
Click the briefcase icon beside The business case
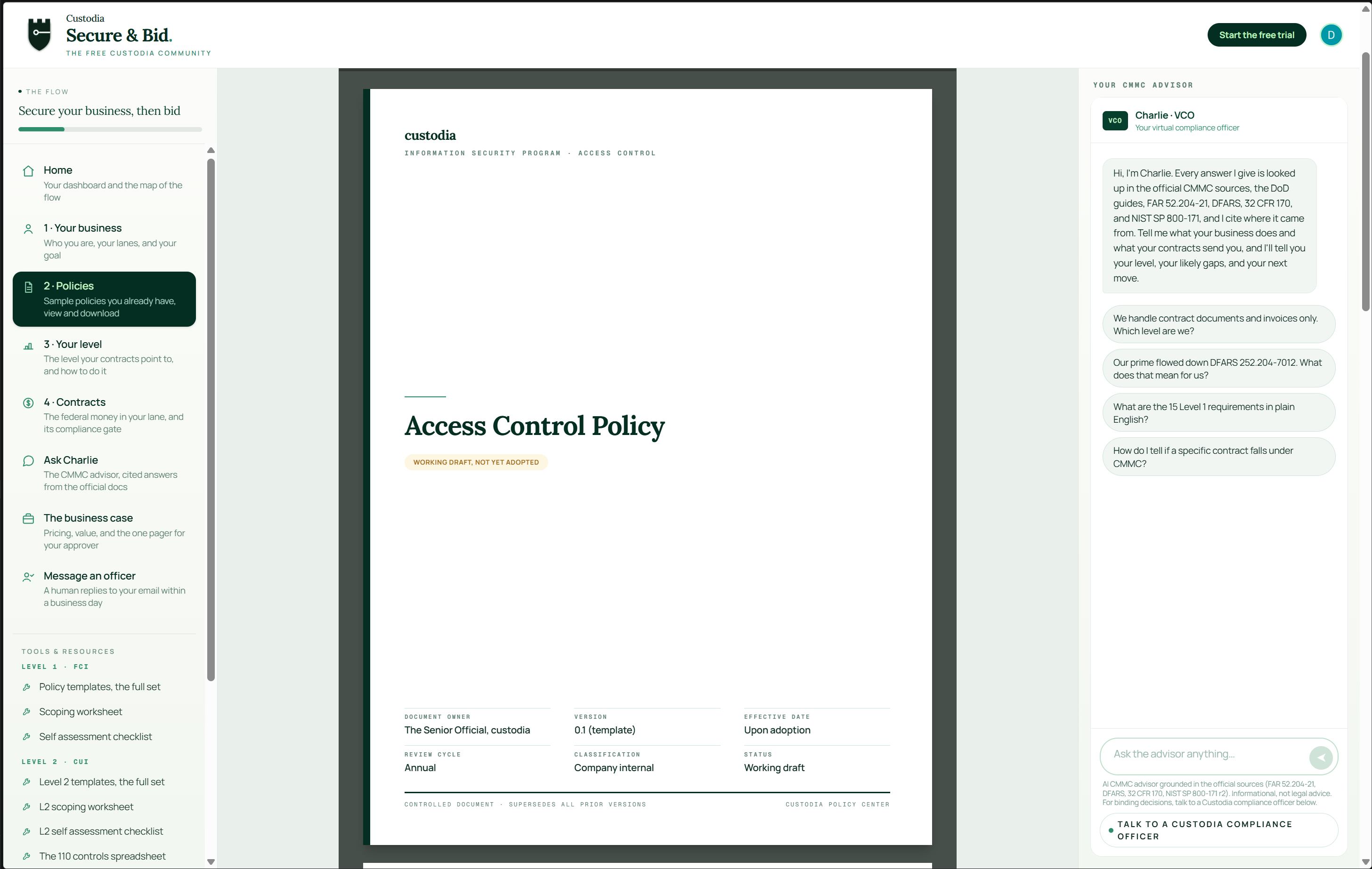point(28,519)
